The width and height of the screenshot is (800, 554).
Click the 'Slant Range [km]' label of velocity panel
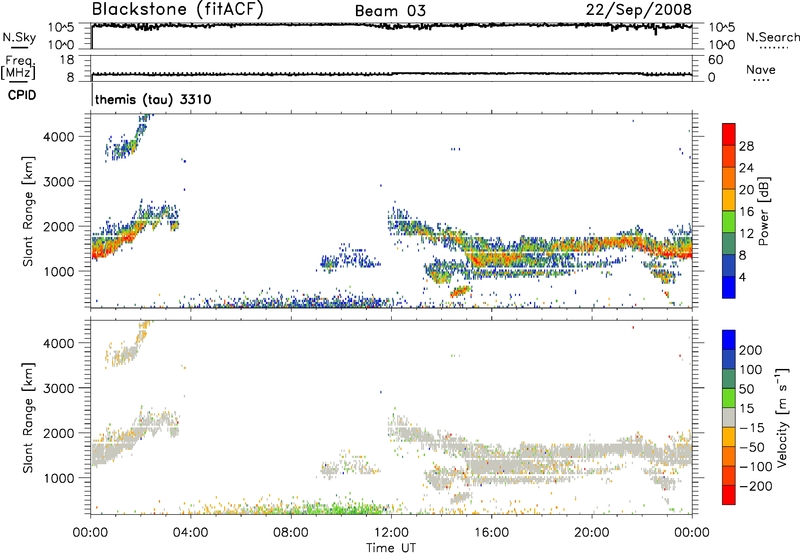tap(28, 417)
